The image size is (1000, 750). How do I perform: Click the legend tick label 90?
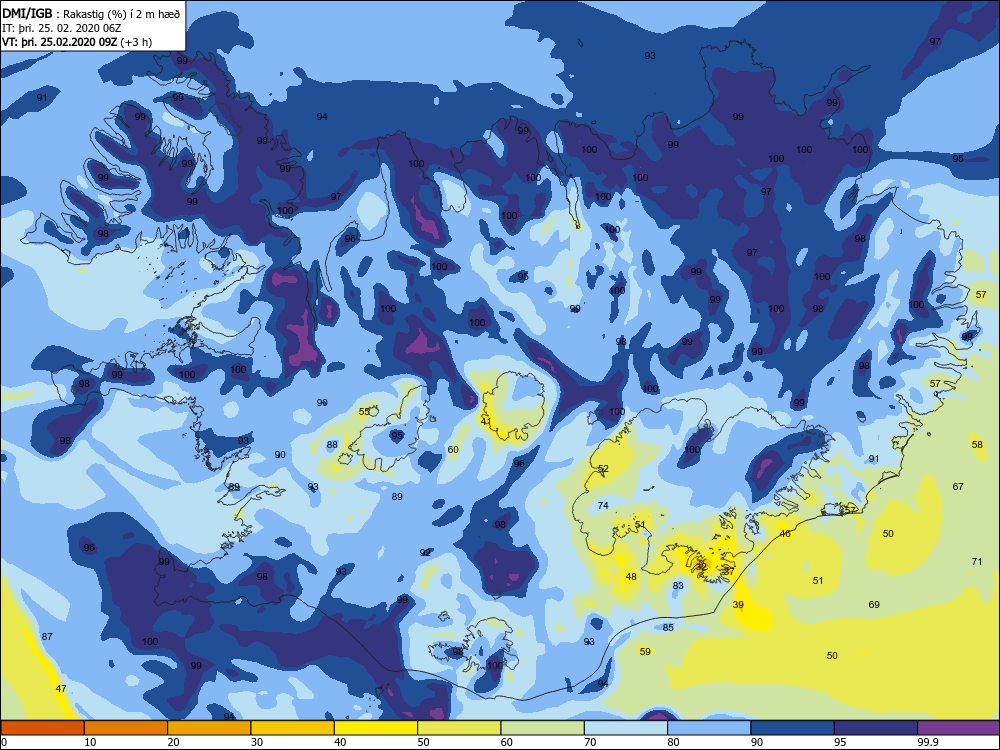coord(757,742)
